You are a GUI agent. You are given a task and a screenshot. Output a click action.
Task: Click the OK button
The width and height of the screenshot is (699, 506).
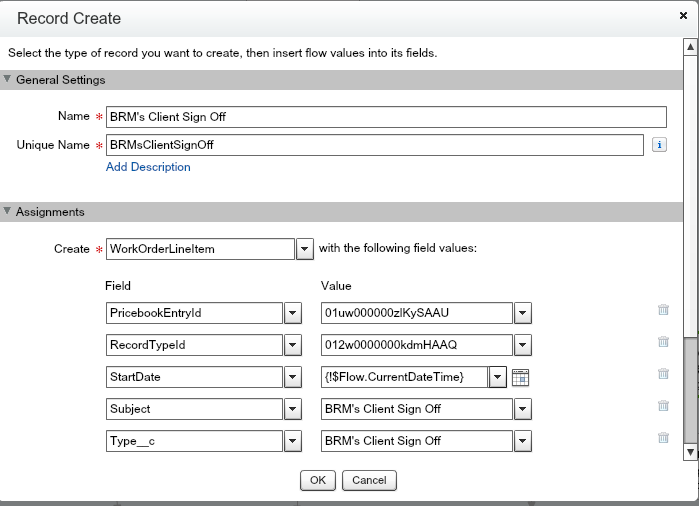pyautogui.click(x=317, y=481)
